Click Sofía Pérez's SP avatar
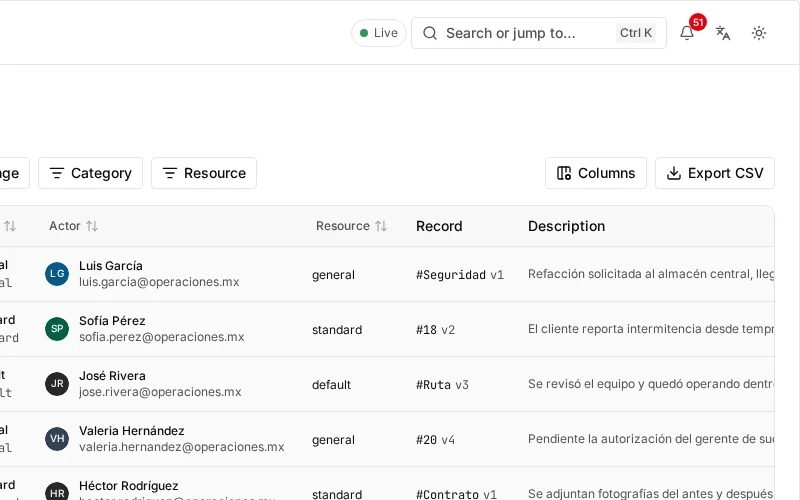This screenshot has width=800, height=500. [x=57, y=329]
